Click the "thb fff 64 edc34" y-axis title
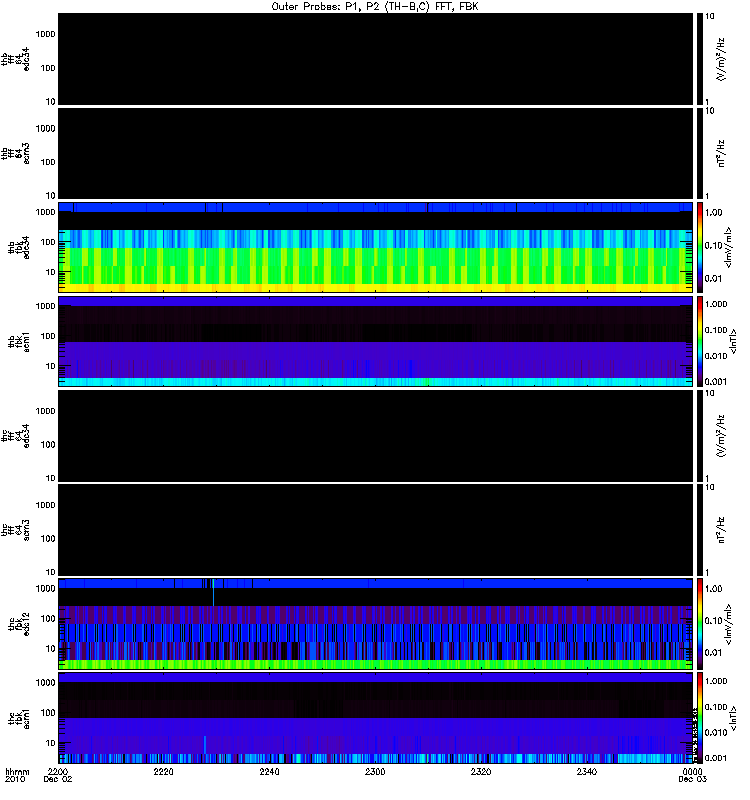Image resolution: width=750 pixels, height=800 pixels. click(x=15, y=59)
